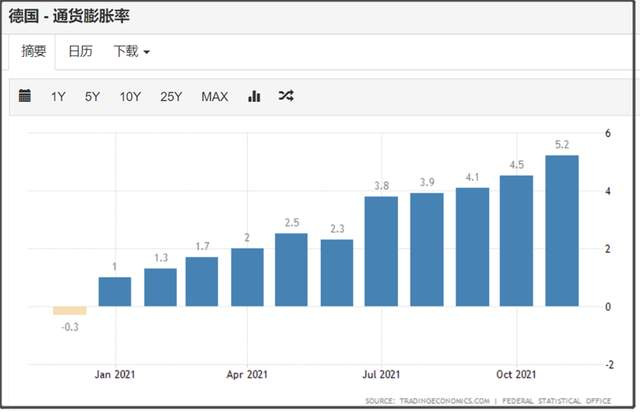Click the FEDERAL STATISTICAL OFFICE text
This screenshot has width=640, height=412.
coord(557,401)
